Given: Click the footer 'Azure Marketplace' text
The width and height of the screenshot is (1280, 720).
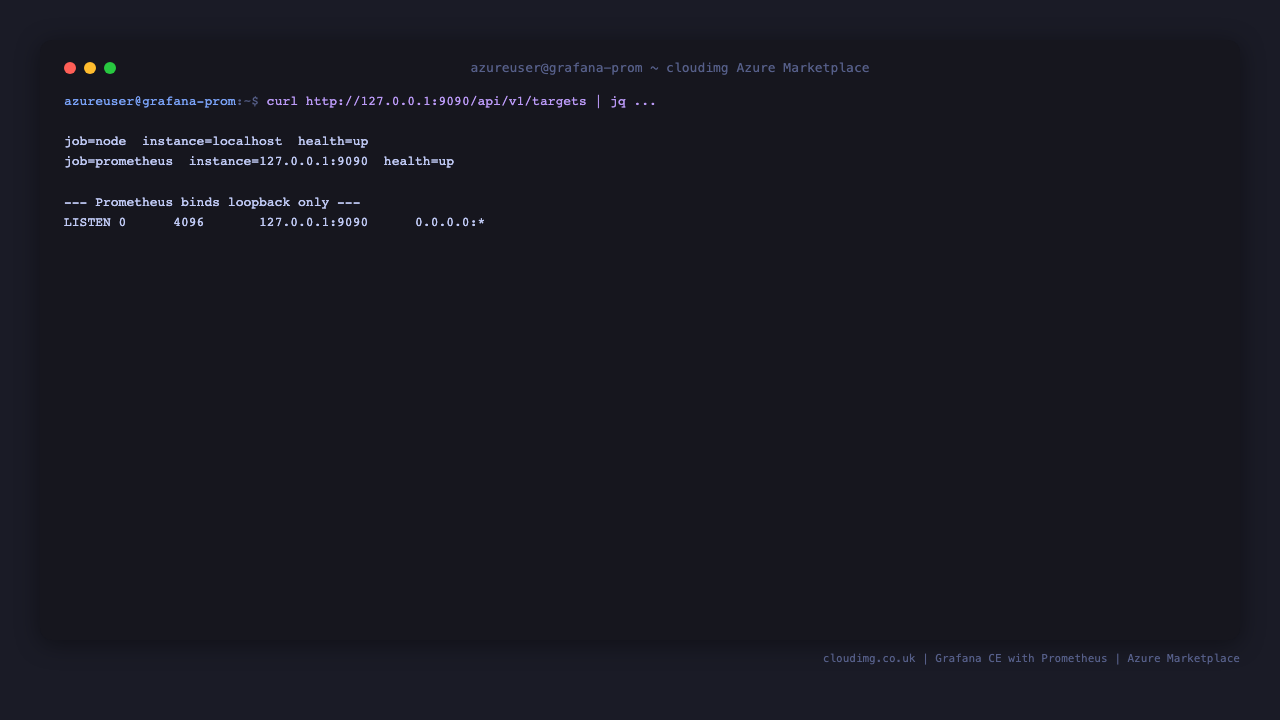Looking at the screenshot, I should coord(1183,658).
